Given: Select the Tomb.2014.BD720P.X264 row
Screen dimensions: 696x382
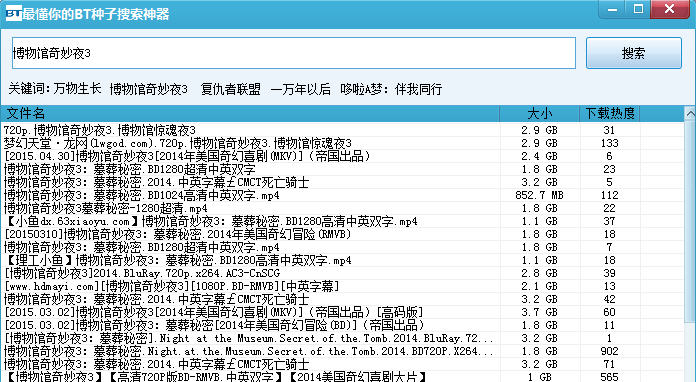Looking at the screenshot, I should 342,351.
